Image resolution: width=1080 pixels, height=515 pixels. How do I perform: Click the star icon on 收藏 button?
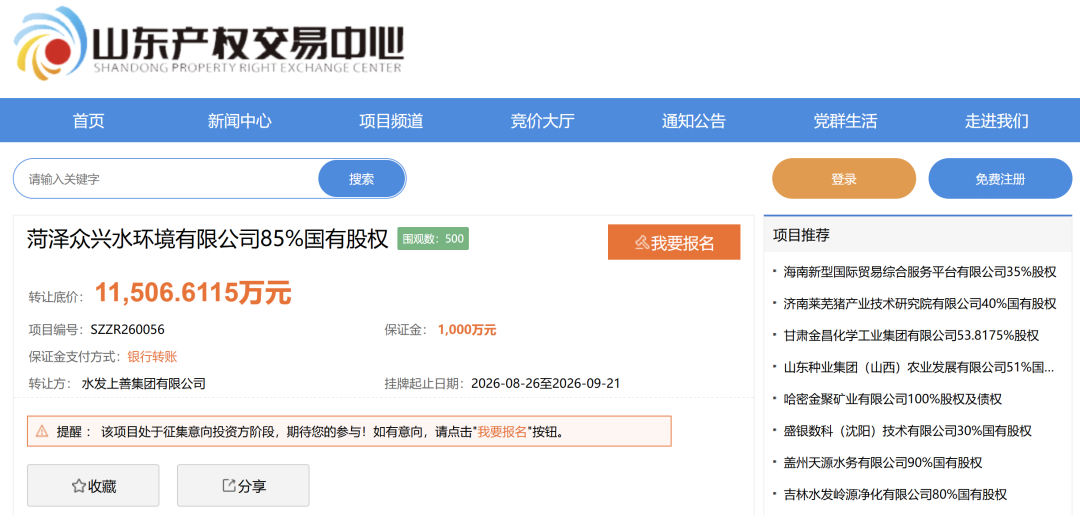point(79,486)
